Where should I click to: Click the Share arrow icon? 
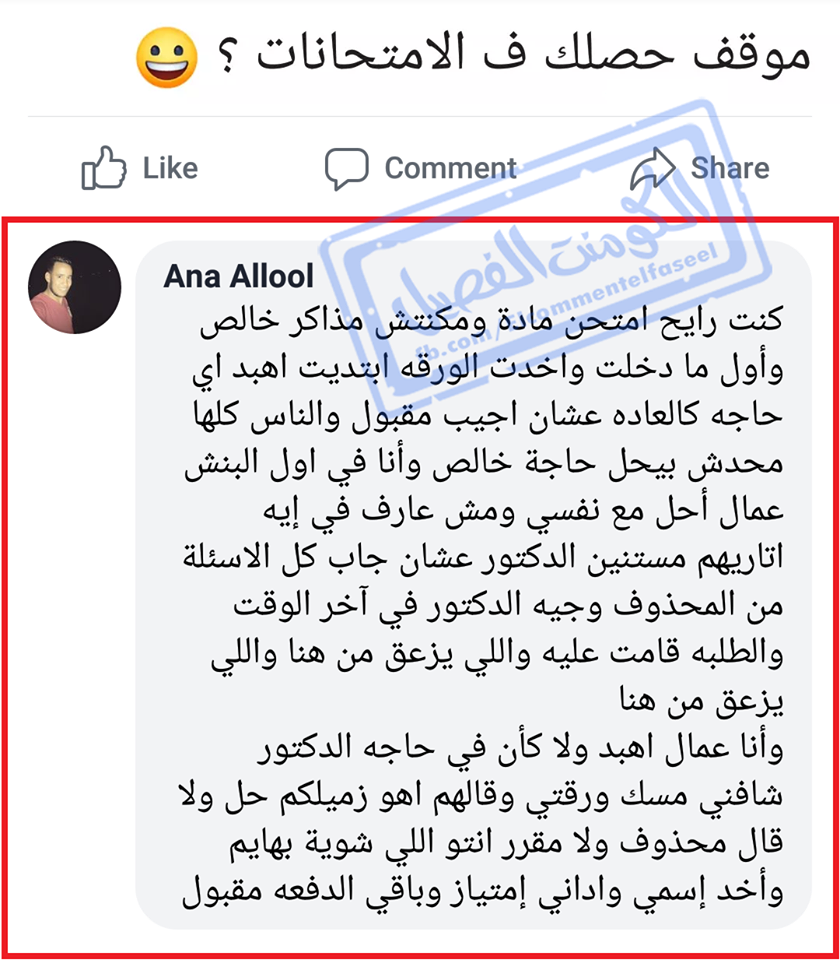653,168
